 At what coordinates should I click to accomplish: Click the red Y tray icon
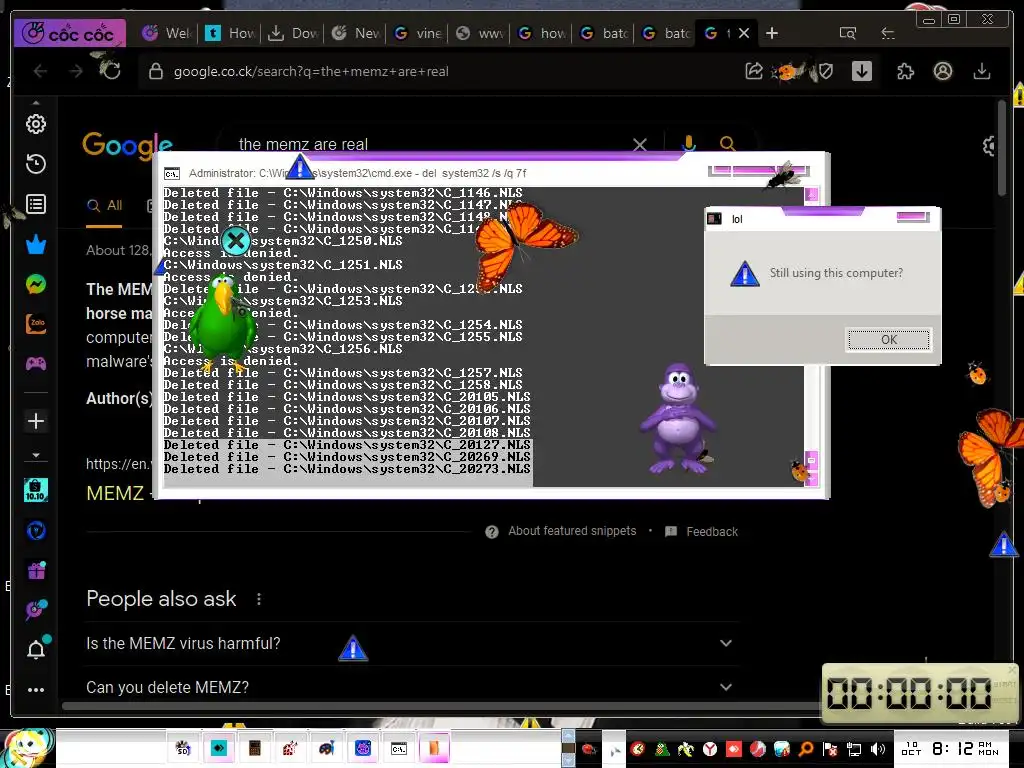pyautogui.click(x=710, y=749)
